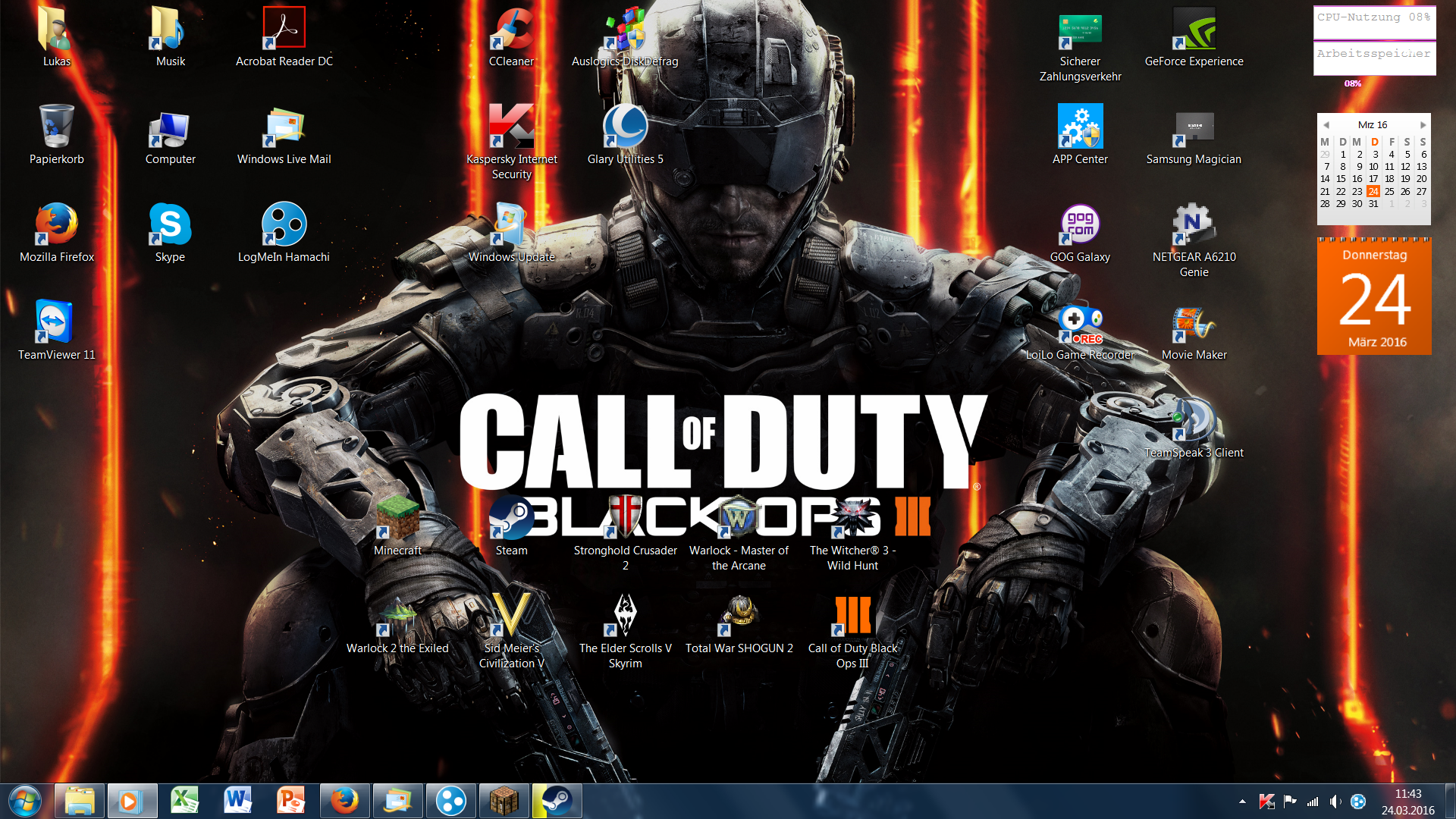Open NETGEAR A6210 Genie
Viewport: 1456px width, 819px height.
click(1194, 240)
